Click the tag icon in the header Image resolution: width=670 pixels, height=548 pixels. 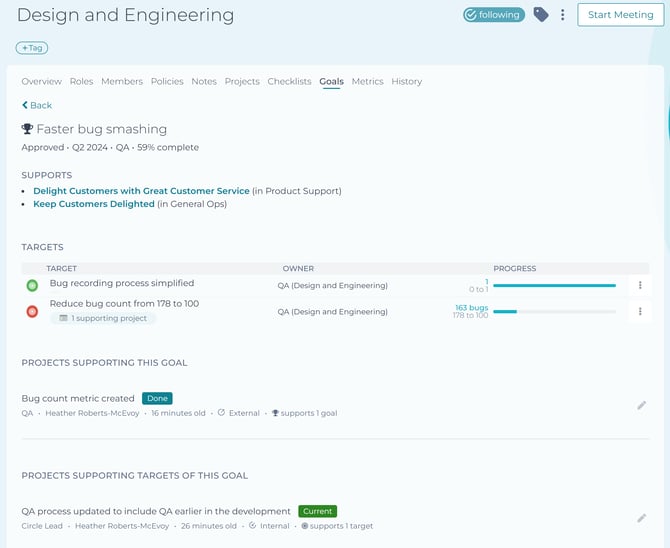click(x=541, y=15)
